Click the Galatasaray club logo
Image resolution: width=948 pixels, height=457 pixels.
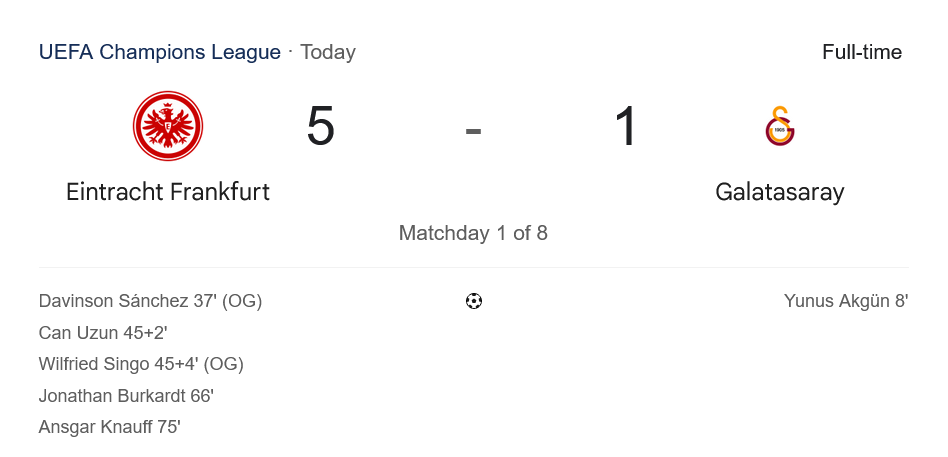coord(780,127)
